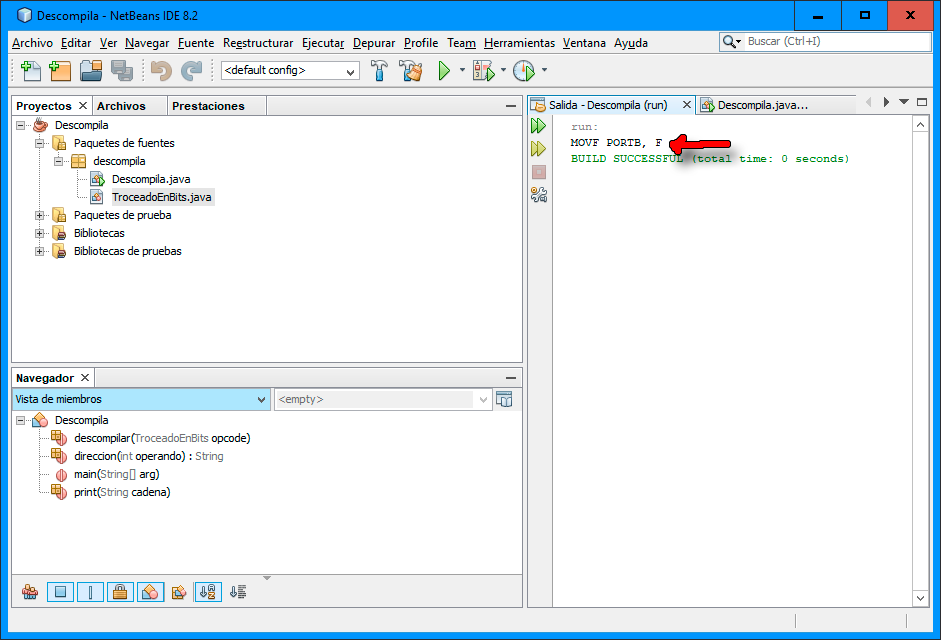The width and height of the screenshot is (941, 640).
Task: Click the Re-run double arrow in output
Action: [x=538, y=125]
